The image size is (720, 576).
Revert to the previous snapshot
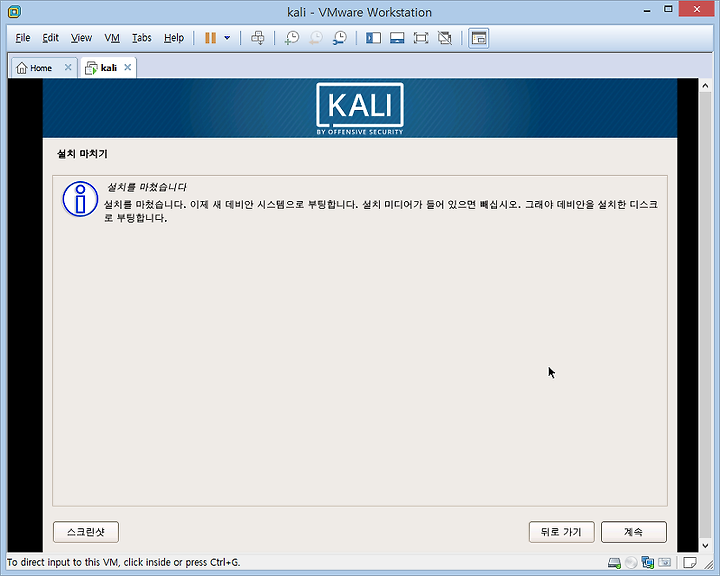[316, 38]
